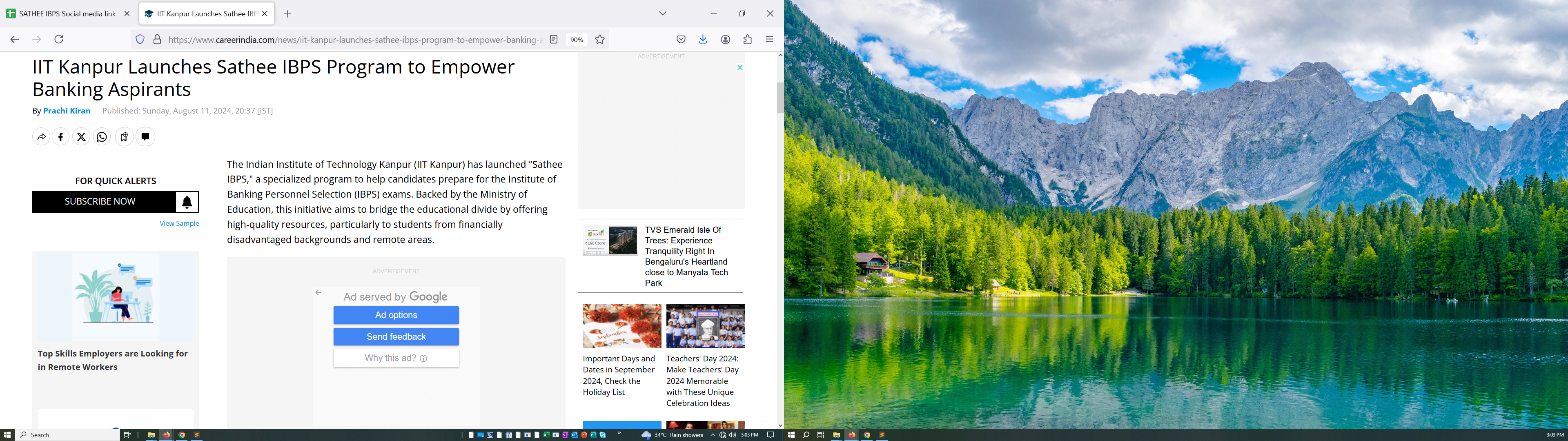The height and width of the screenshot is (441, 1568).
Task: Open the Firefox hamburger application menu
Action: tap(769, 40)
